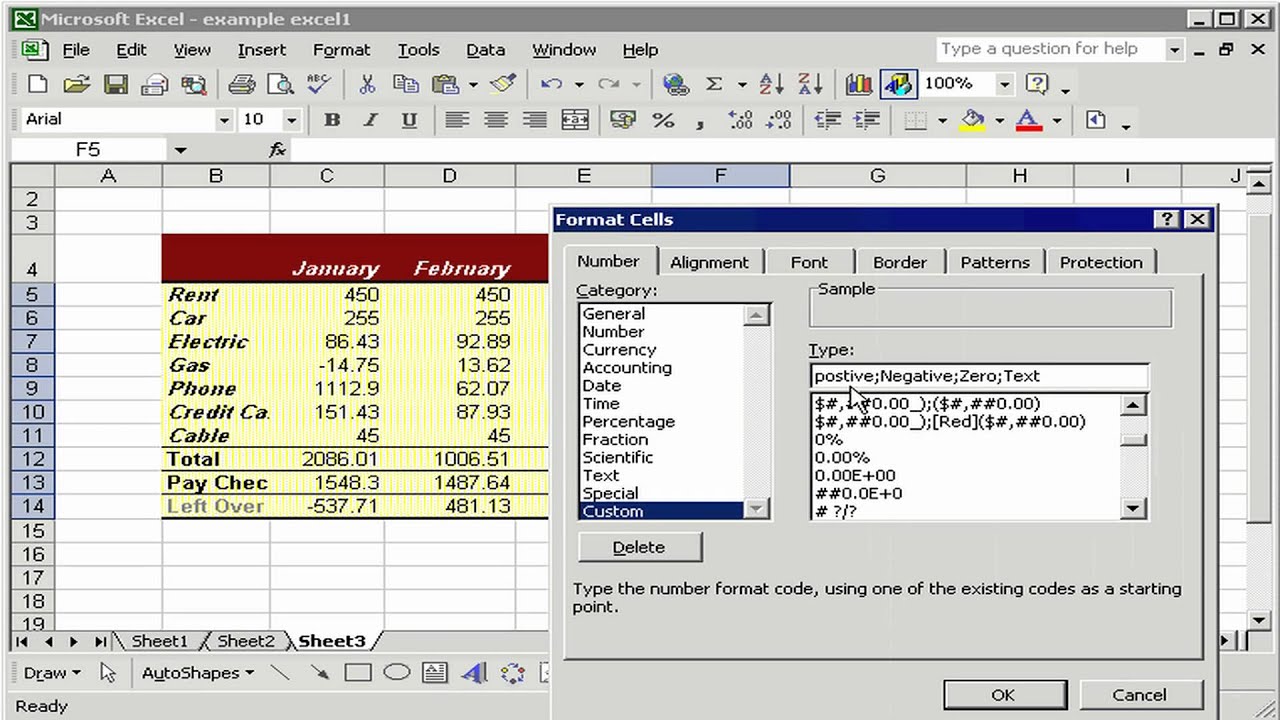Click the Undo arrow

(x=551, y=85)
